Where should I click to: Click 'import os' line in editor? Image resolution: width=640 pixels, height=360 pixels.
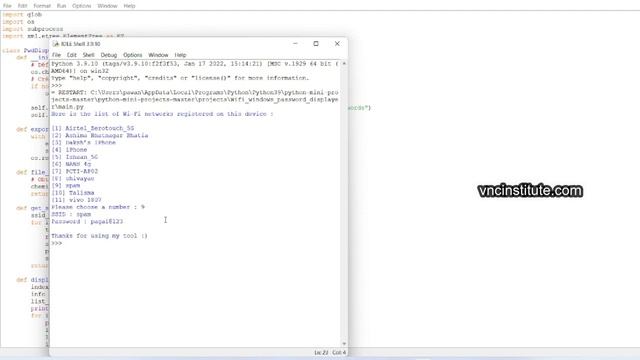point(18,22)
